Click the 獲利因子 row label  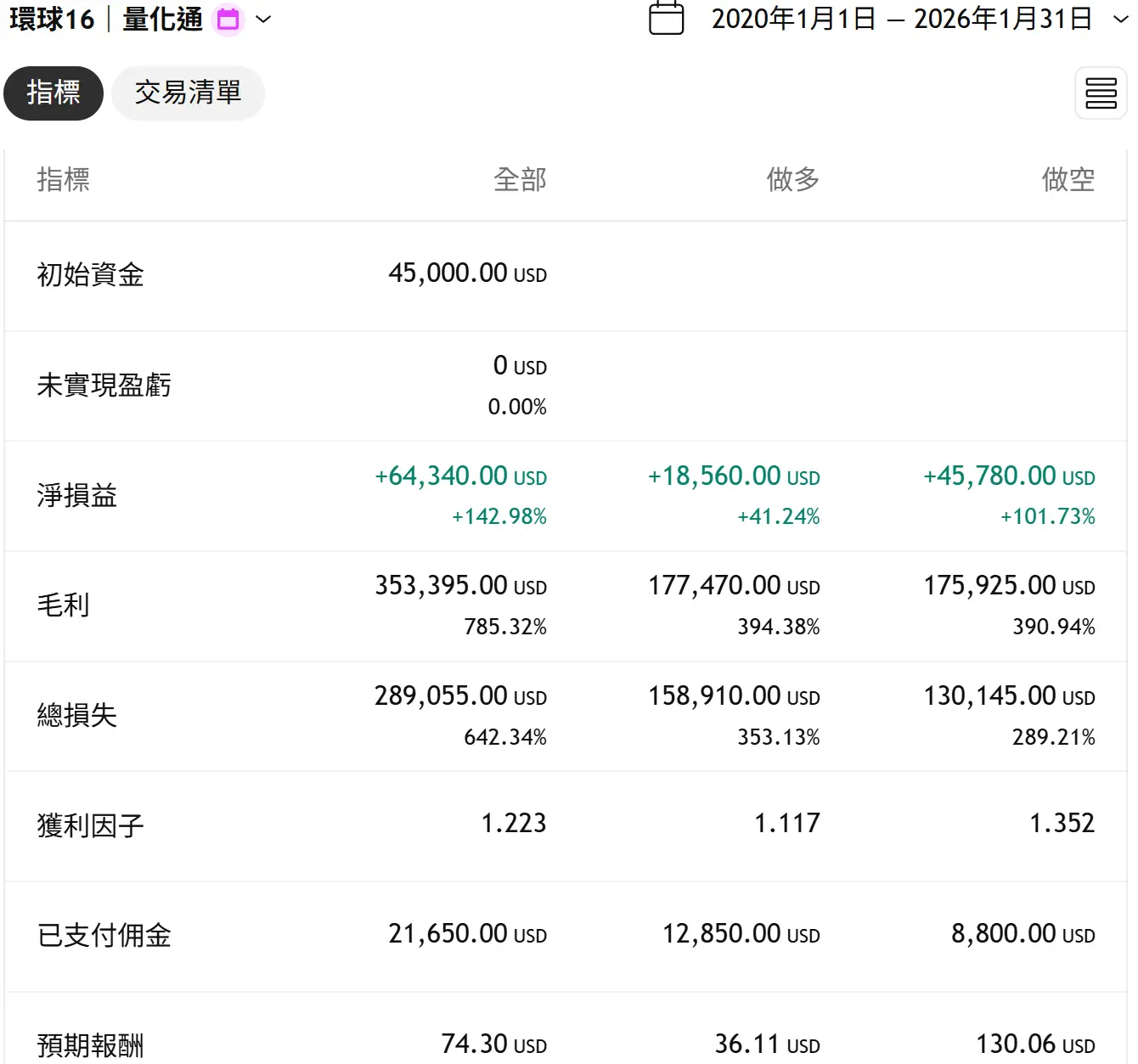(x=91, y=825)
